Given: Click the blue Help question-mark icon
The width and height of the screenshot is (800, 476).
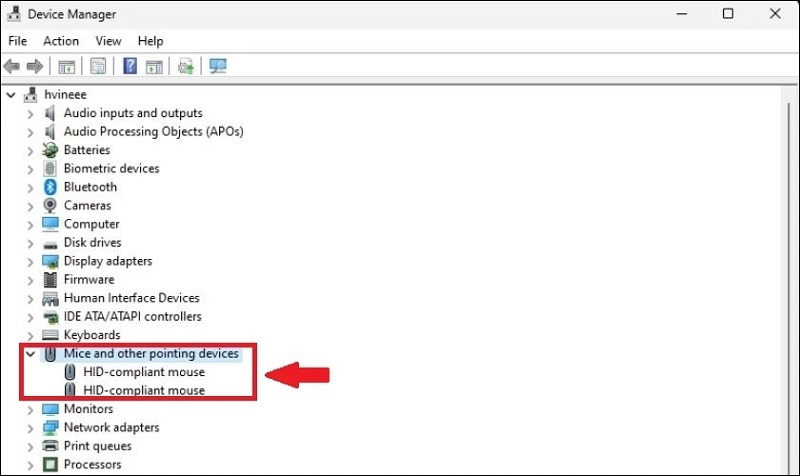Looking at the screenshot, I should 130,66.
